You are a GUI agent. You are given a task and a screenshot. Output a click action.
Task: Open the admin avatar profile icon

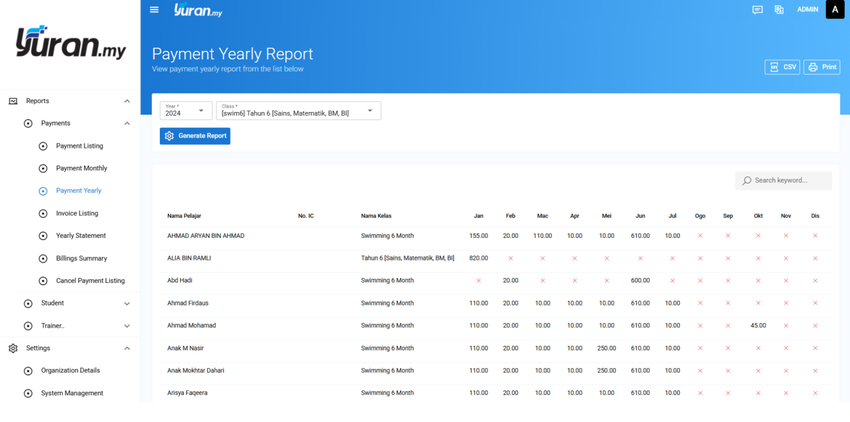click(x=835, y=9)
